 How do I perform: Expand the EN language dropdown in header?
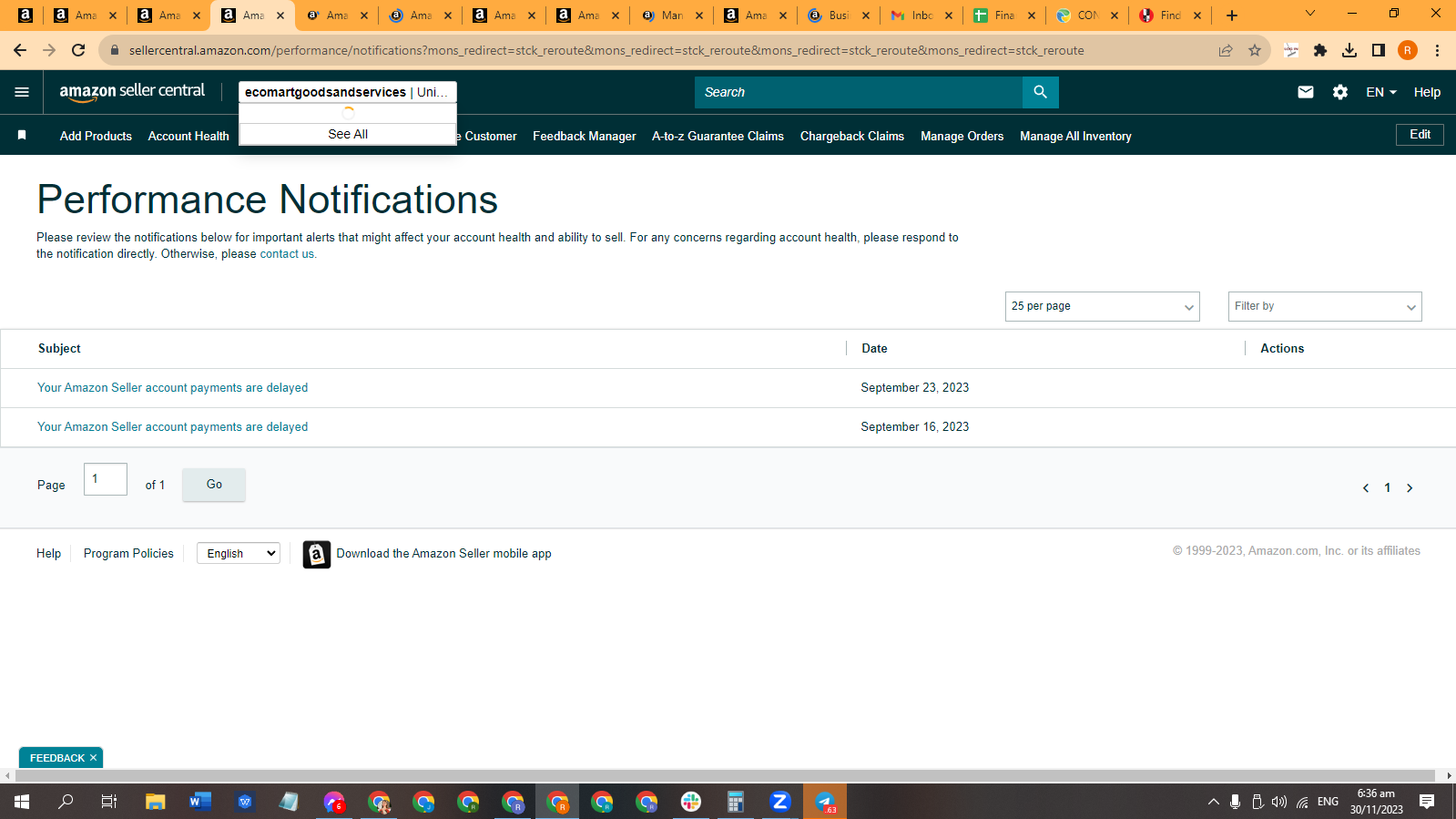click(x=1381, y=92)
